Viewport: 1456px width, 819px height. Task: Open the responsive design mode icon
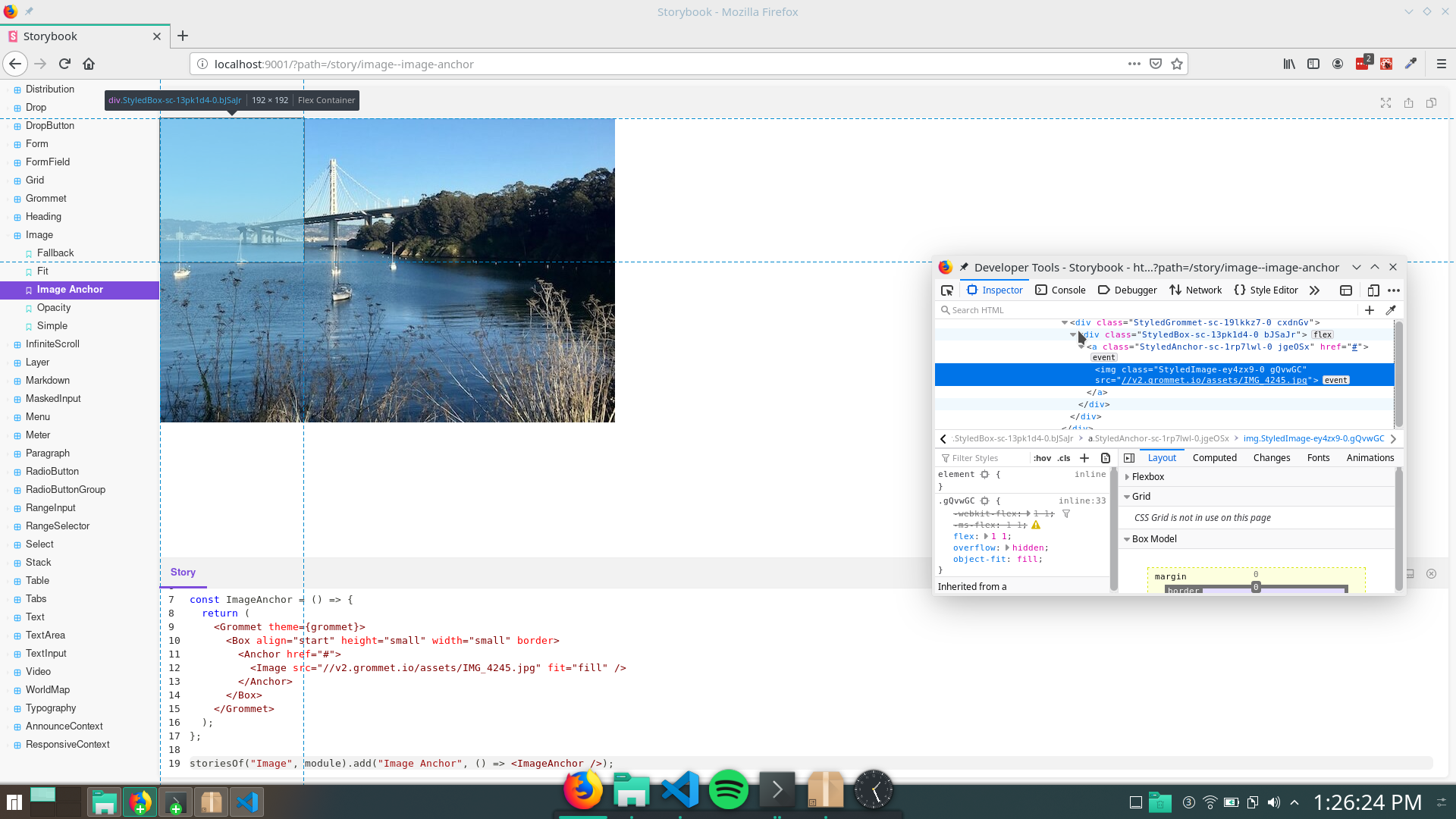coord(1373,290)
